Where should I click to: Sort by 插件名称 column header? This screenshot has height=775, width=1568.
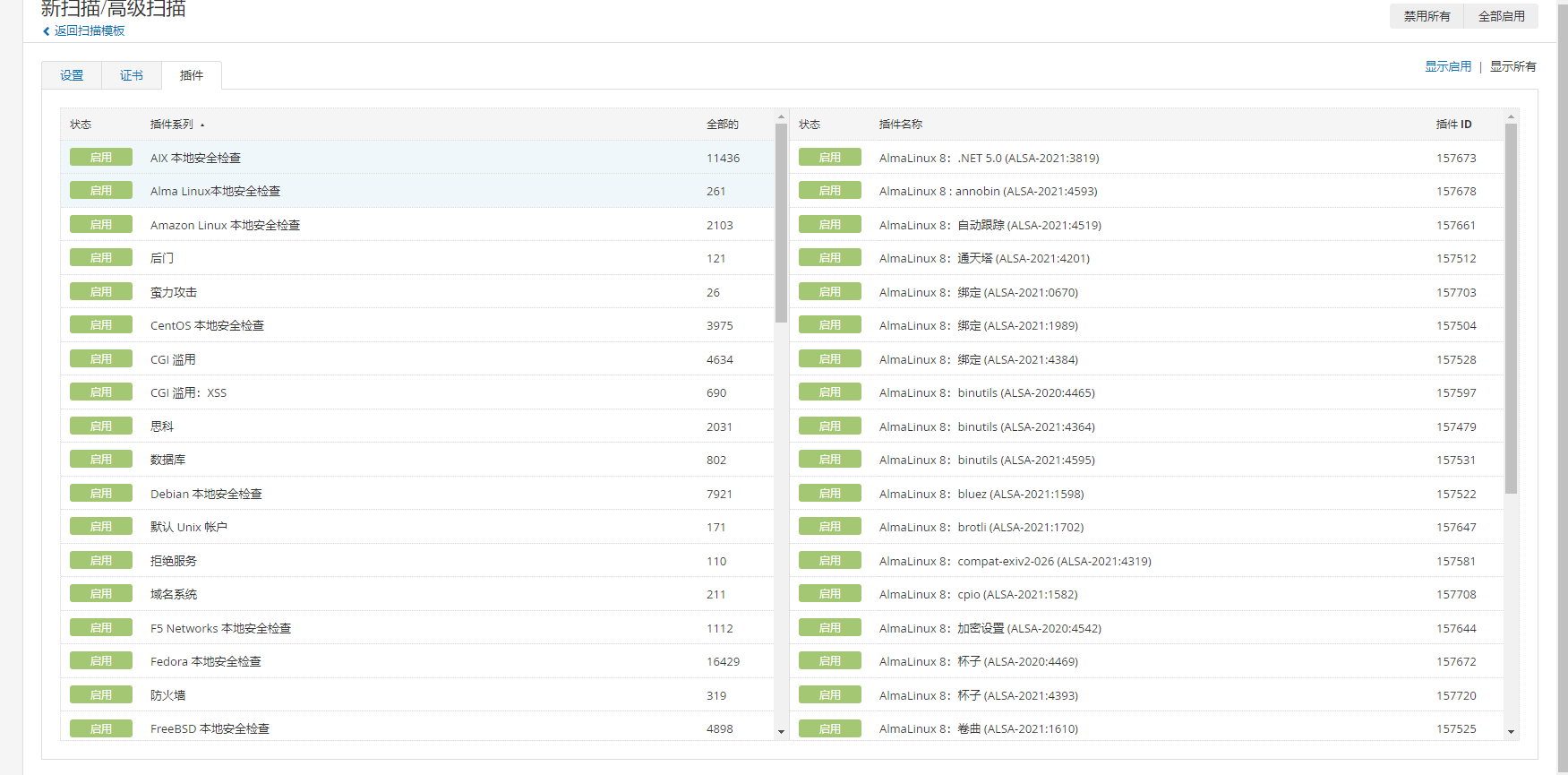point(901,125)
